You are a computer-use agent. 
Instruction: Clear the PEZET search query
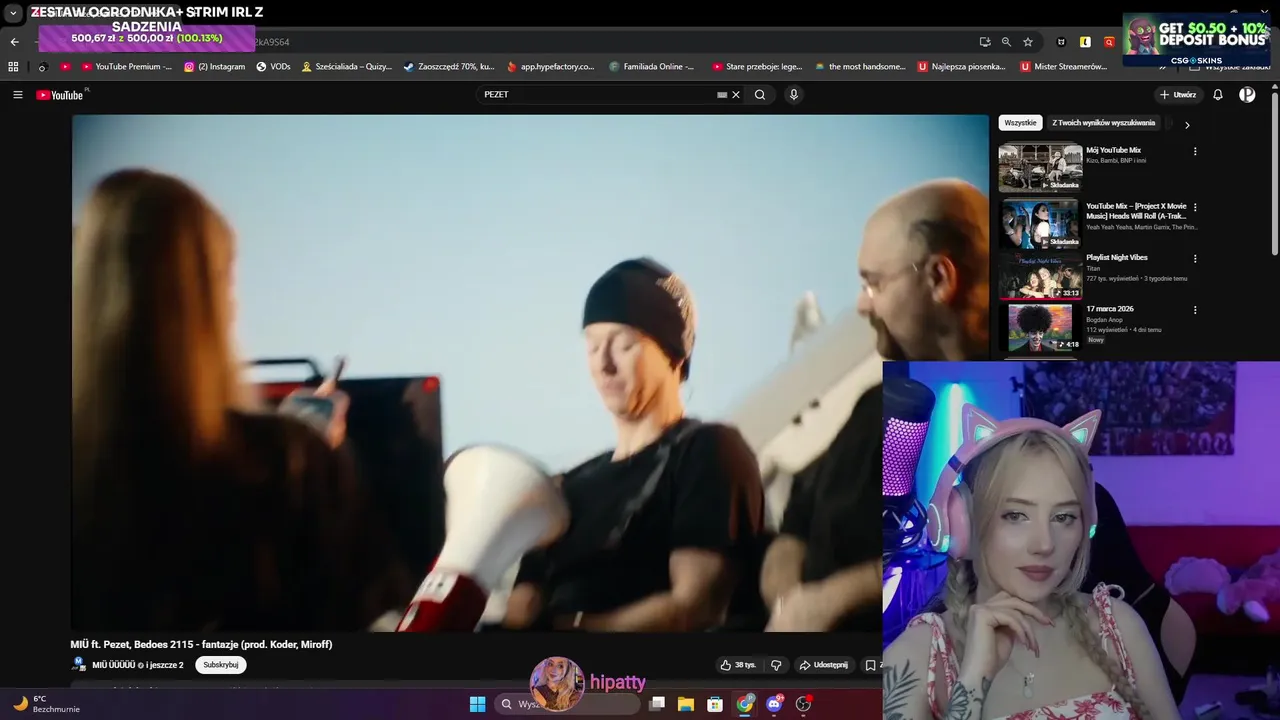736,95
